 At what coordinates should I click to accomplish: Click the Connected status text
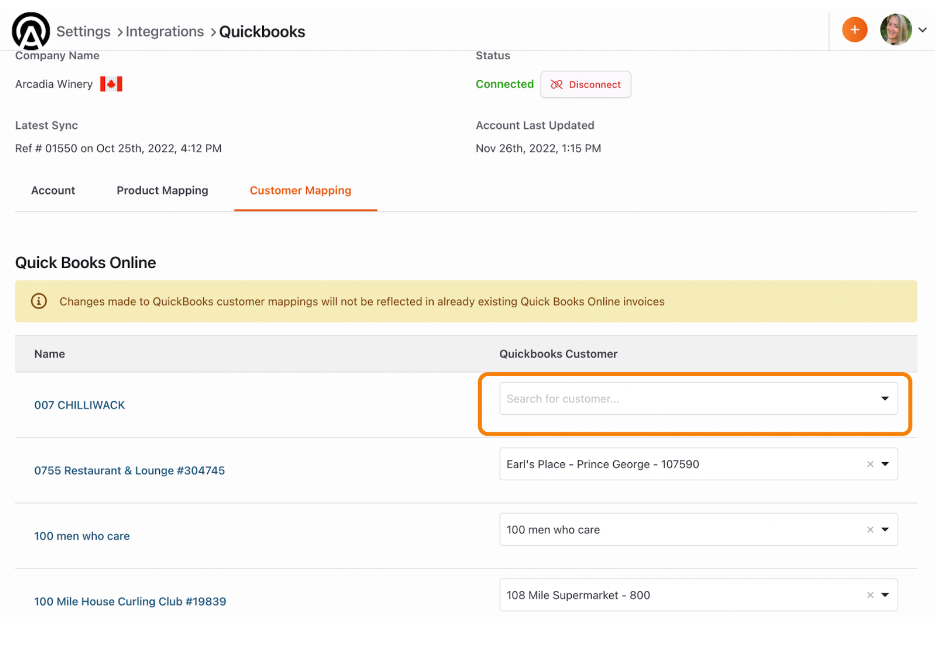504,84
